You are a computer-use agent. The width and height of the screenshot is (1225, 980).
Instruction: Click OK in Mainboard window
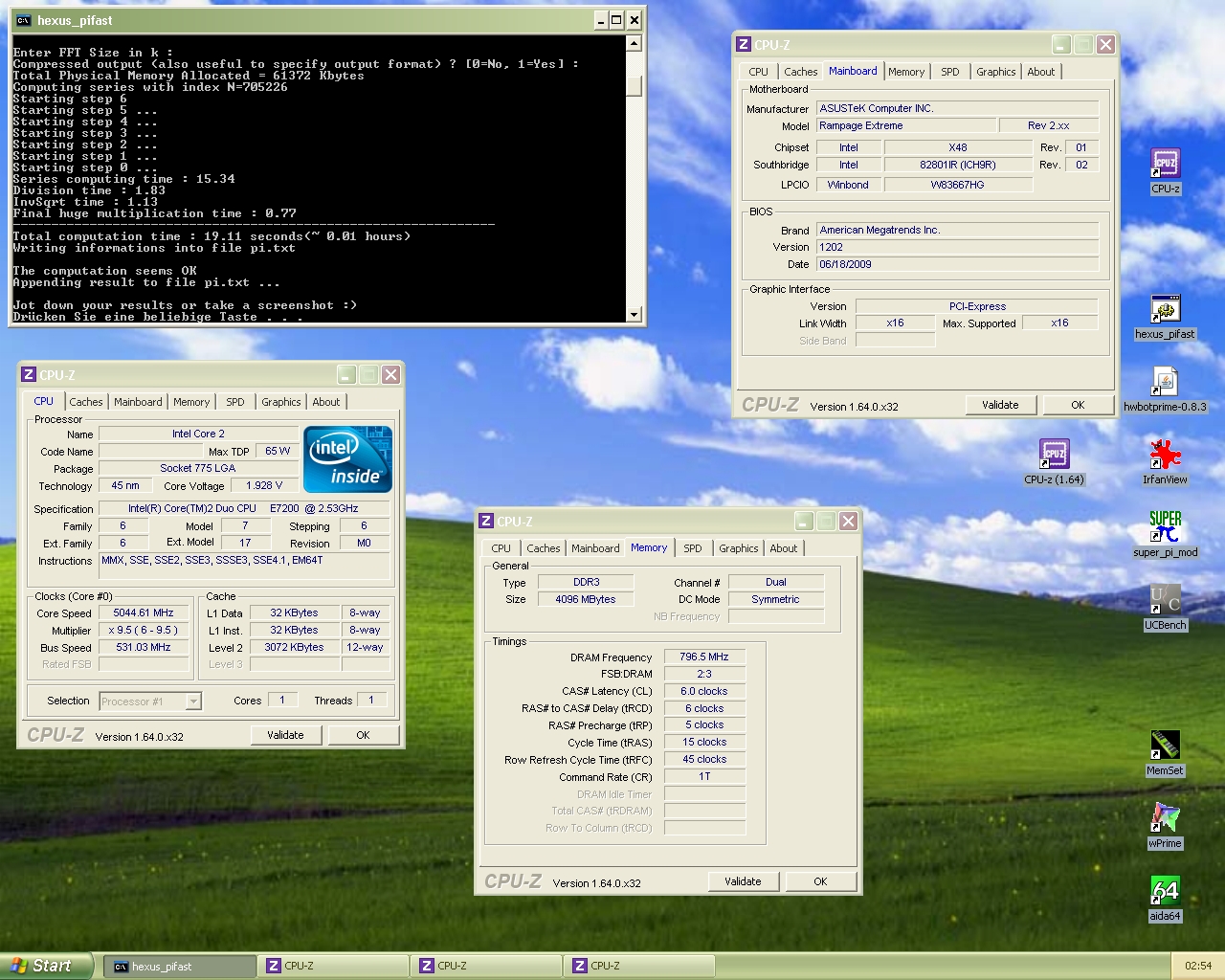click(1078, 405)
